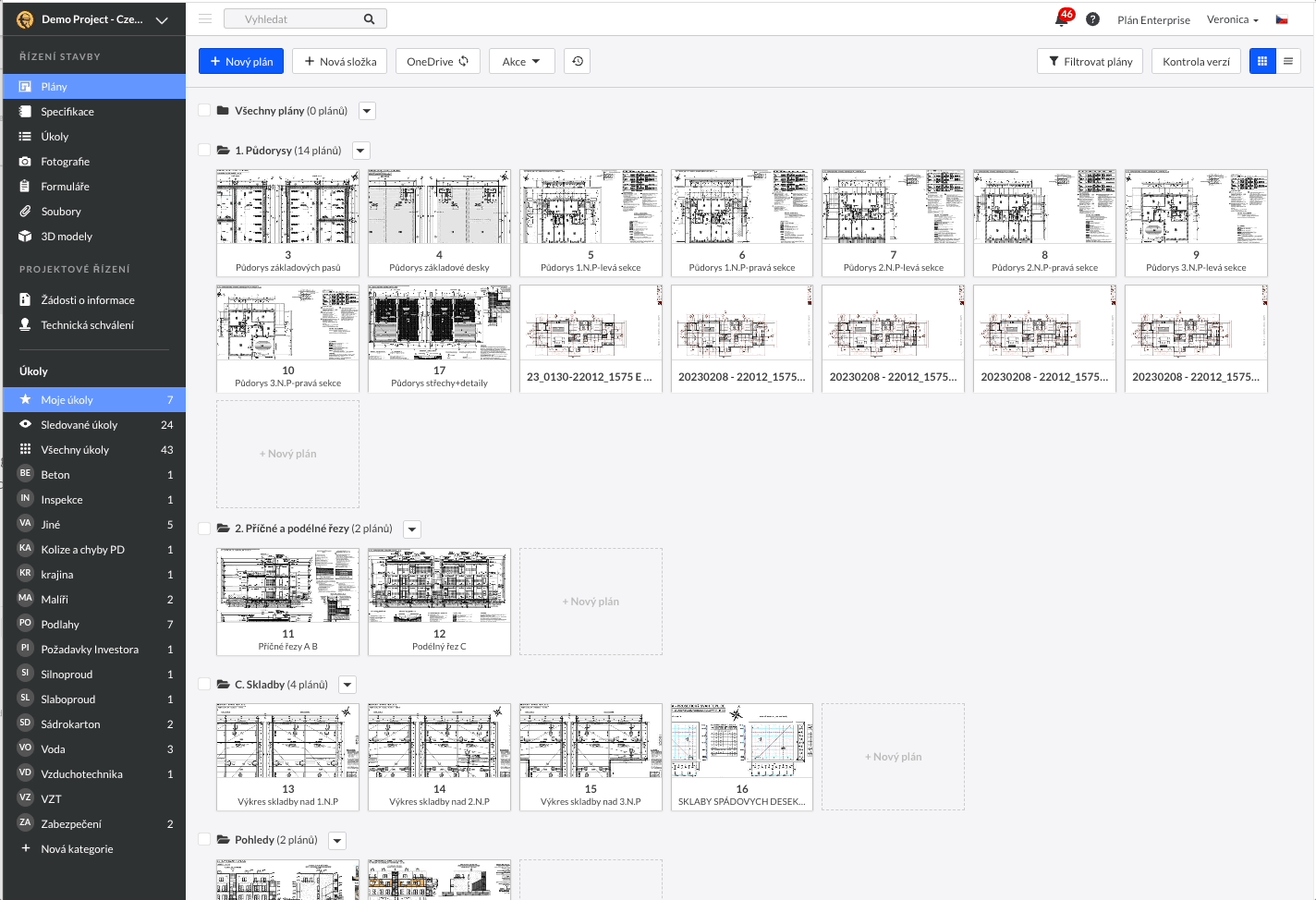1316x900 pixels.
Task: Open the Kolize a chyby PD category
Action: point(94,549)
